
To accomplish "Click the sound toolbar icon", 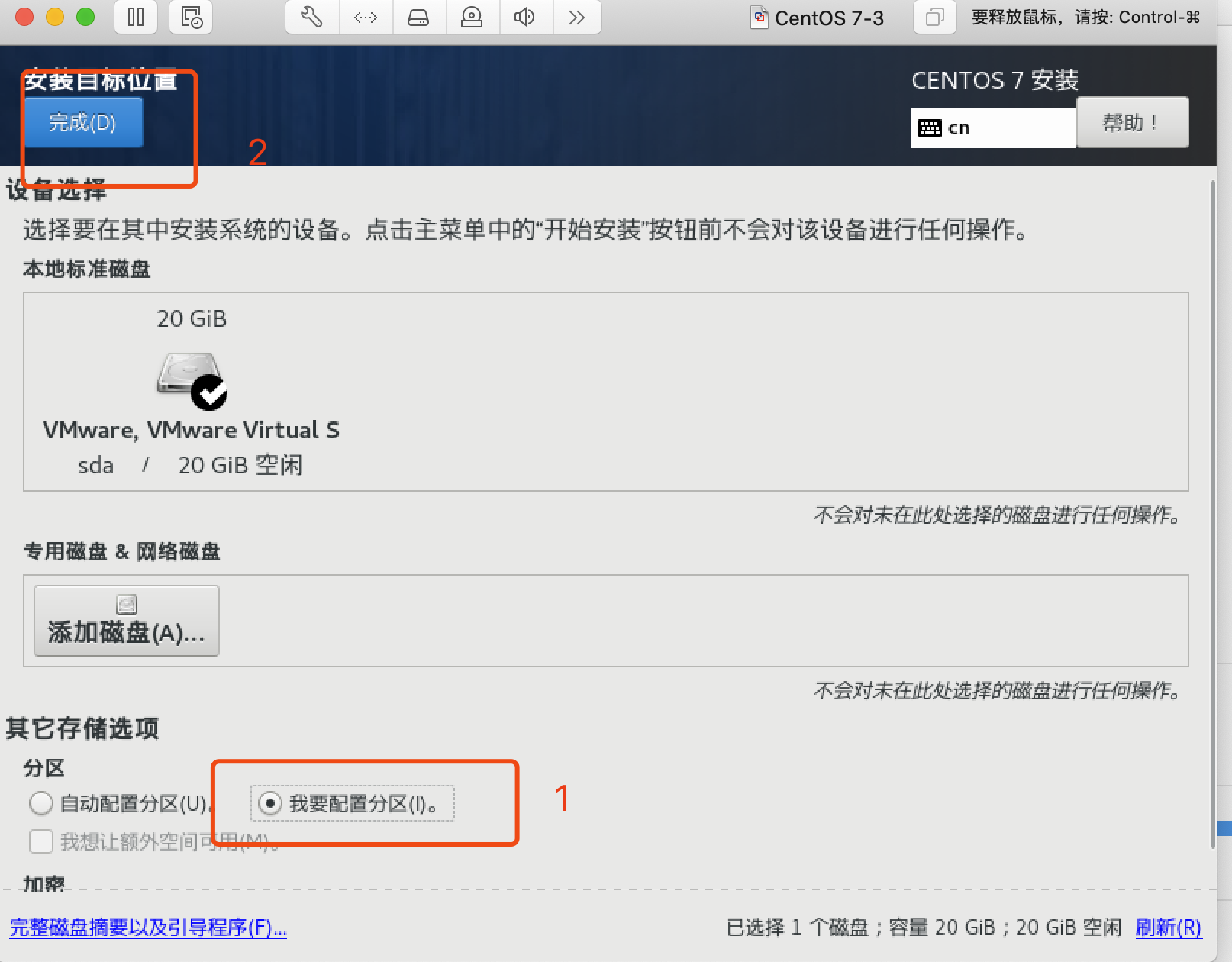I will [524, 17].
